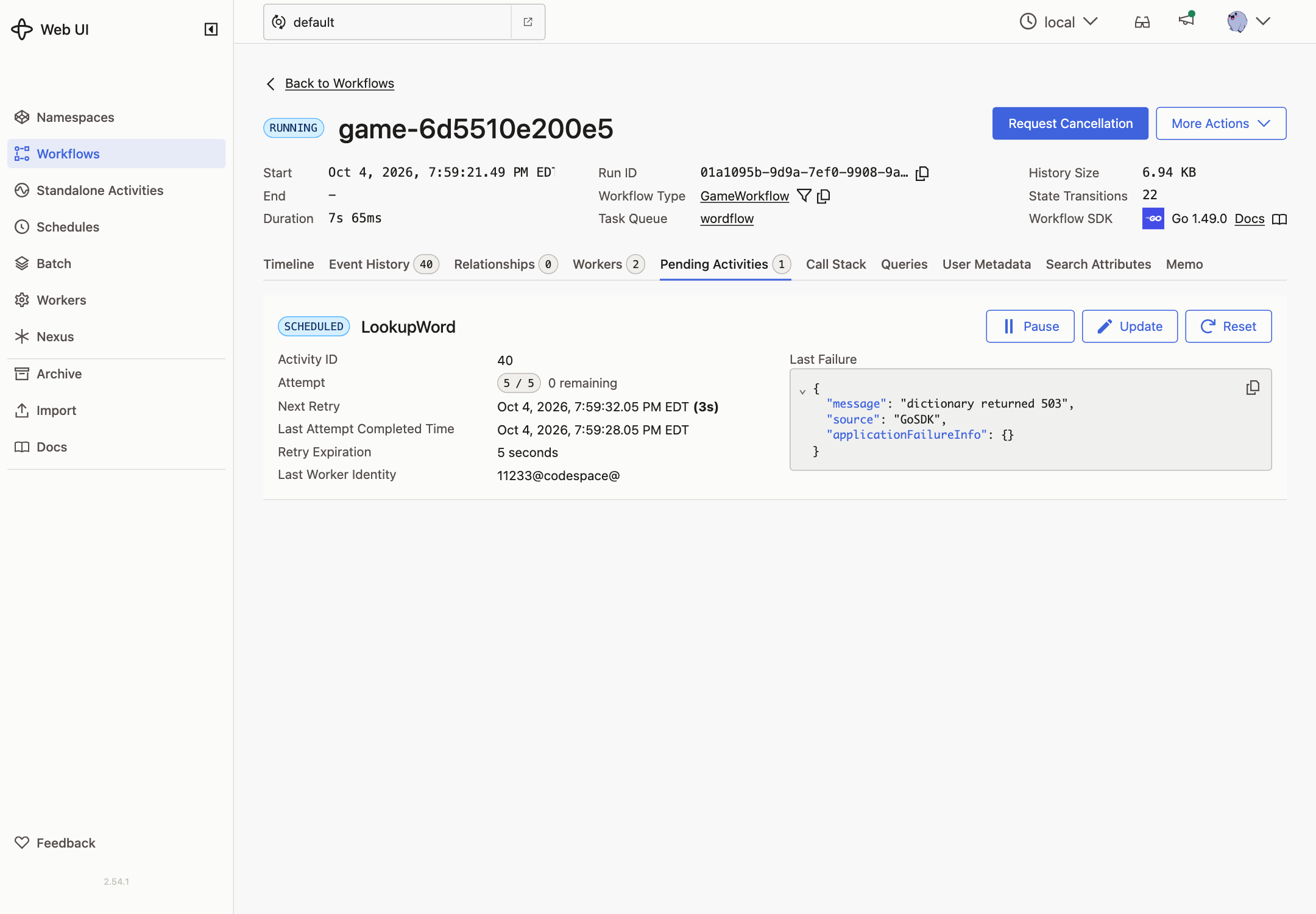
Task: Open the user avatar menu
Action: click(1248, 21)
